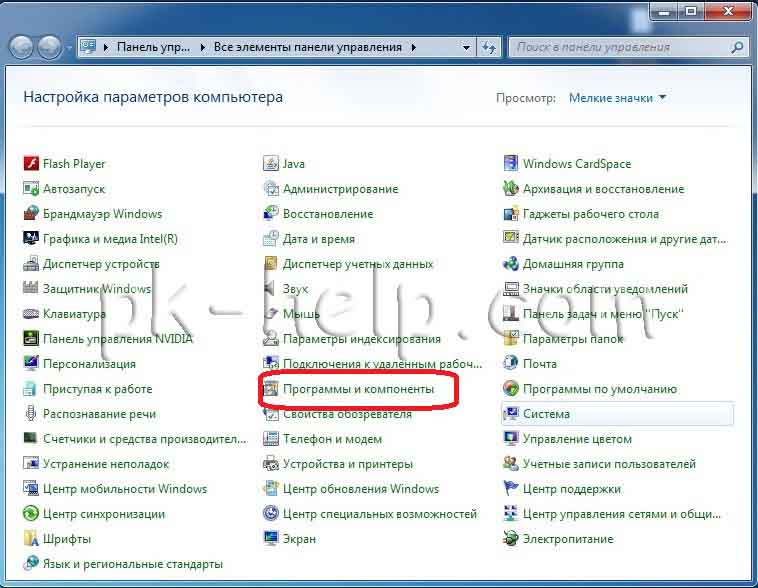Click the Гаджеты рабочего стола icon

[x=510, y=213]
